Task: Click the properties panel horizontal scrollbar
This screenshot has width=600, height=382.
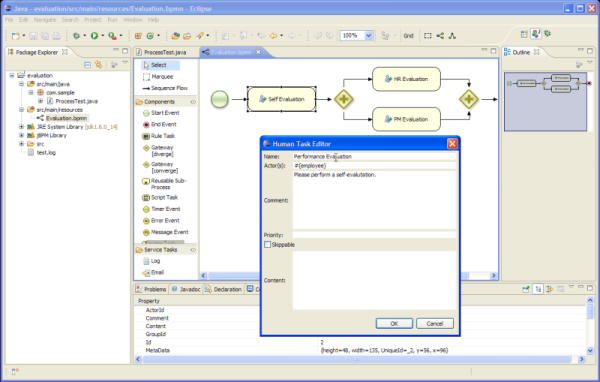Action: coord(357,359)
